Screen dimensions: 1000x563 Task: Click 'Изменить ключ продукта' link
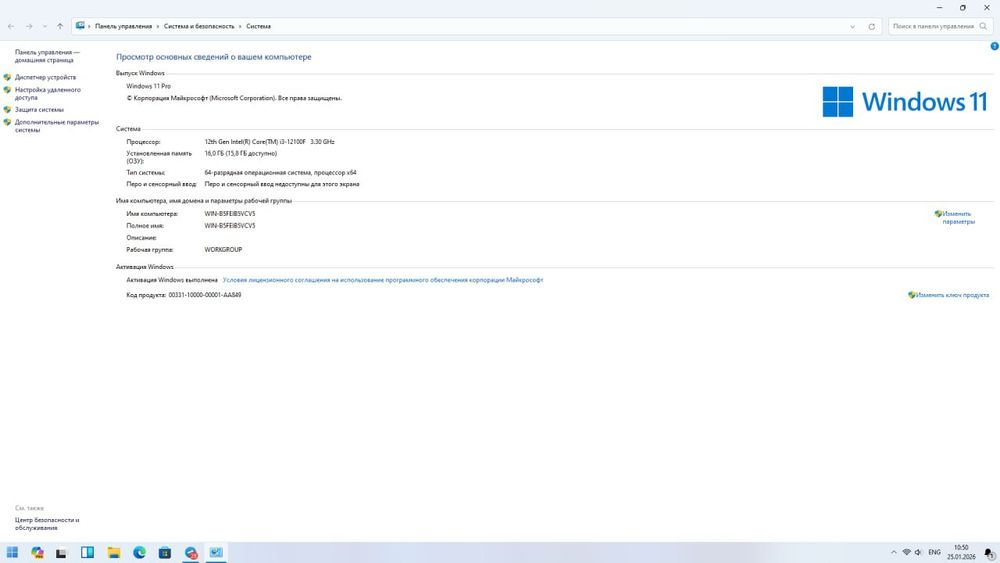(952, 295)
